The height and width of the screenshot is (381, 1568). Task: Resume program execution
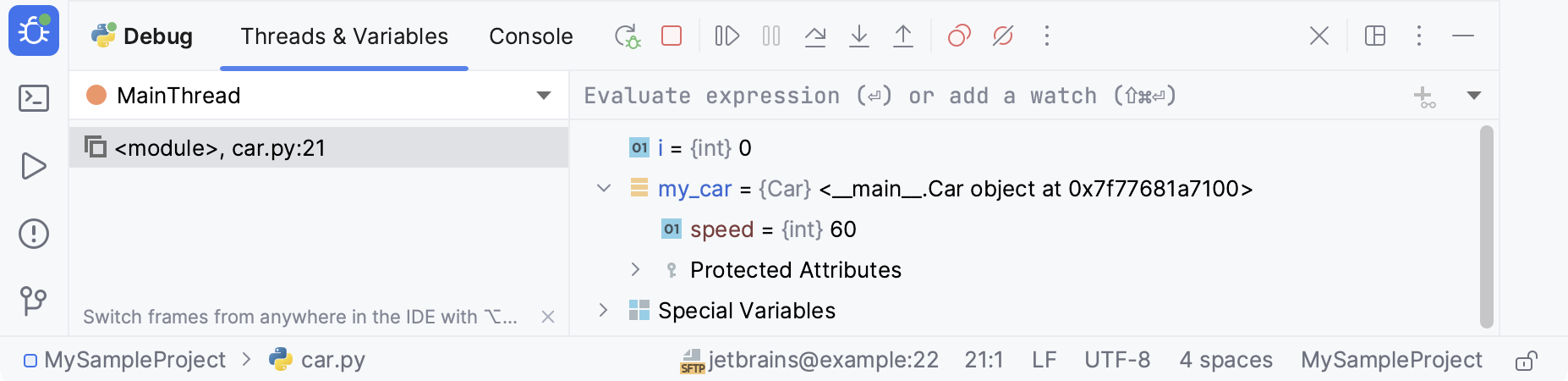(x=726, y=36)
